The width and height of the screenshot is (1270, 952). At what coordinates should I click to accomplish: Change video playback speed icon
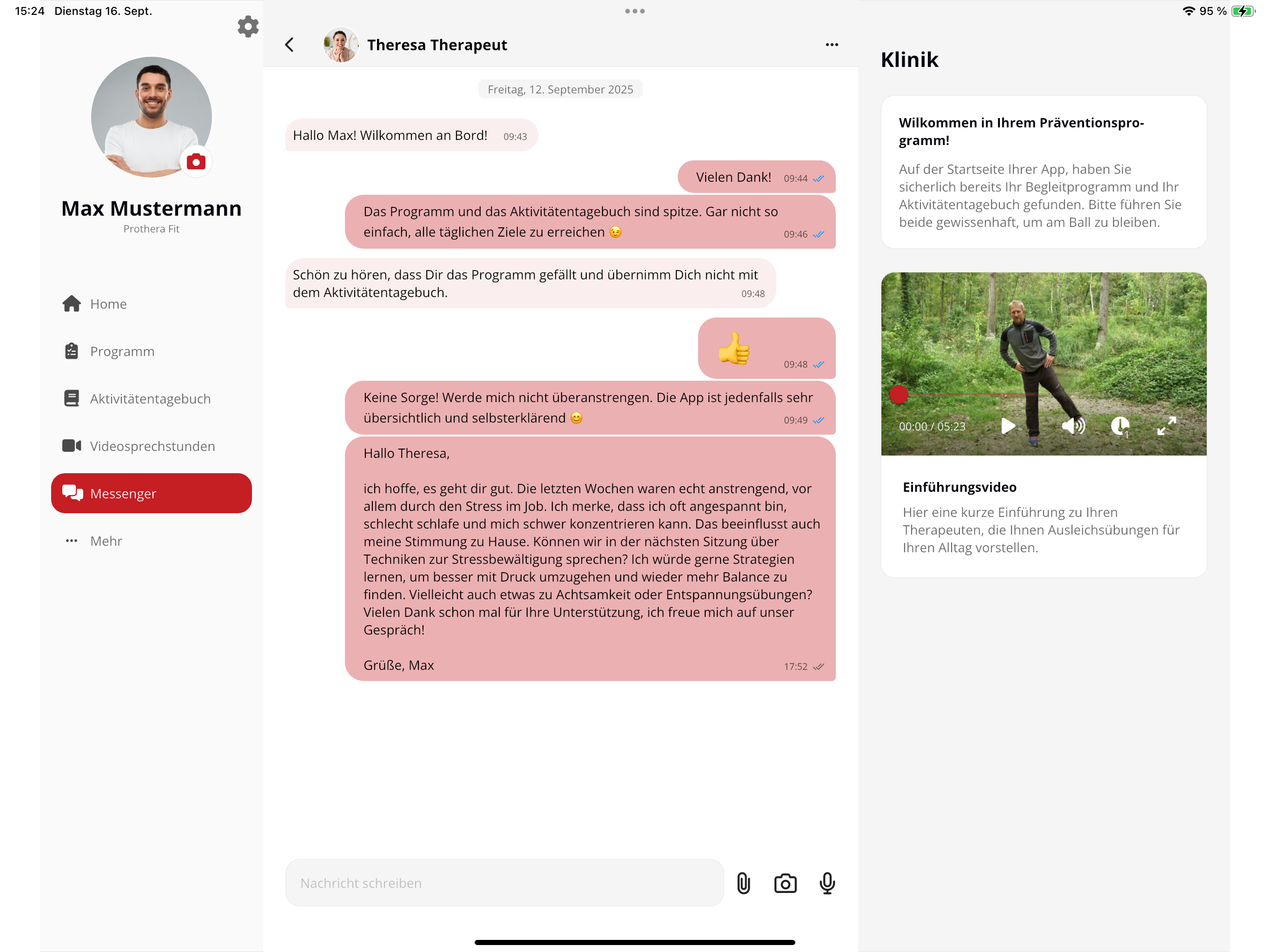(1120, 427)
